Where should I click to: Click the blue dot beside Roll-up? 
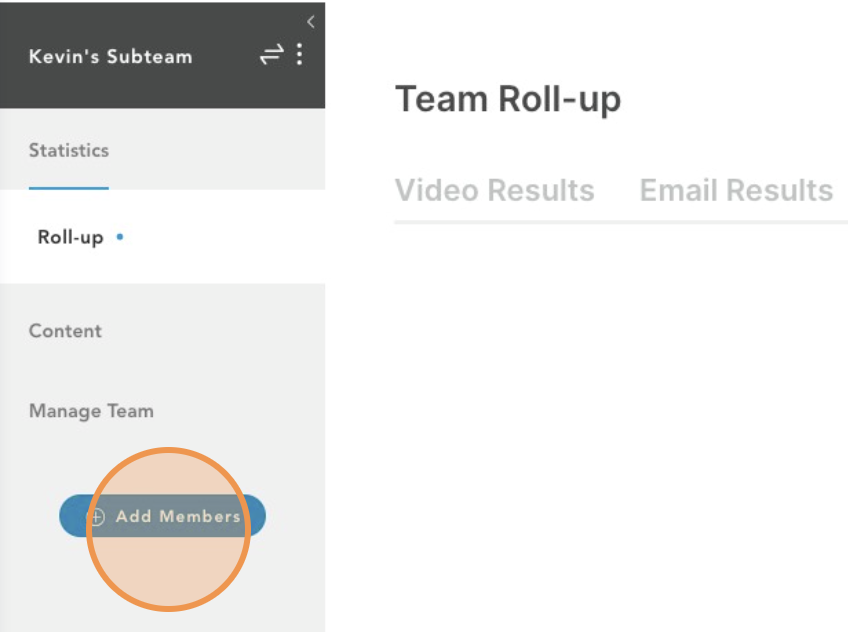click(120, 237)
